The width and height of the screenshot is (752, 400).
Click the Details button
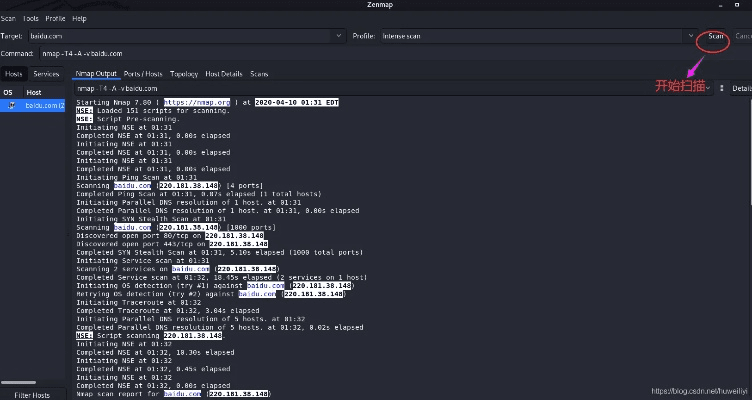click(x=741, y=88)
